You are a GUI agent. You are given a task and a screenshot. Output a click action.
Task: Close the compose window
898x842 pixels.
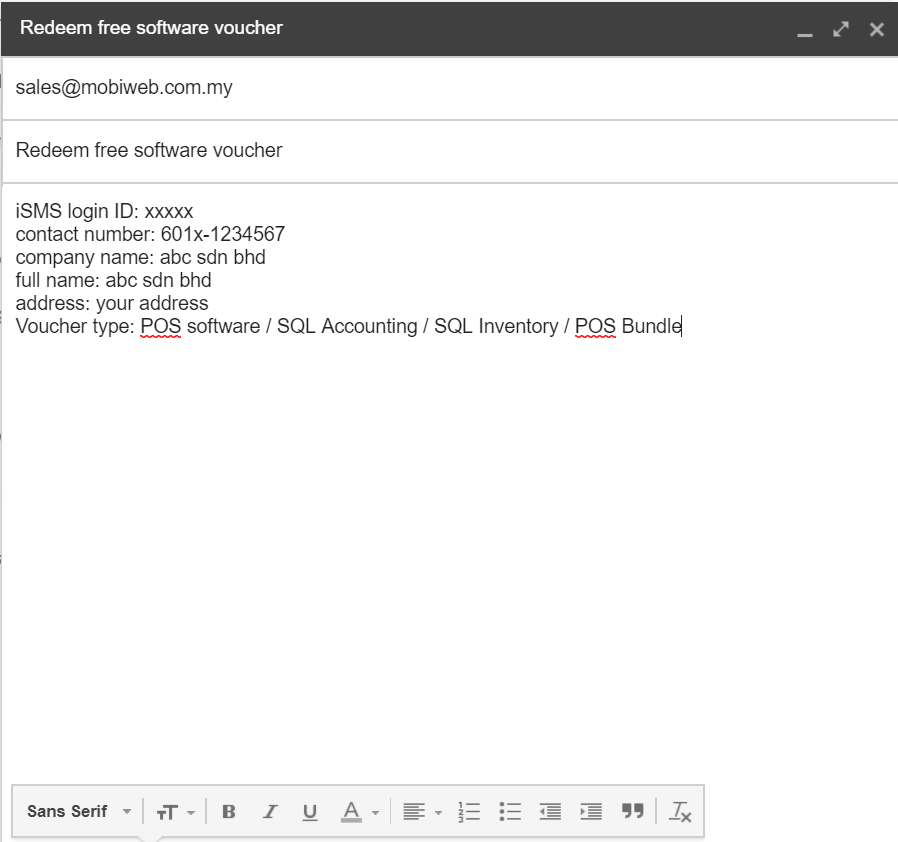[x=877, y=30]
